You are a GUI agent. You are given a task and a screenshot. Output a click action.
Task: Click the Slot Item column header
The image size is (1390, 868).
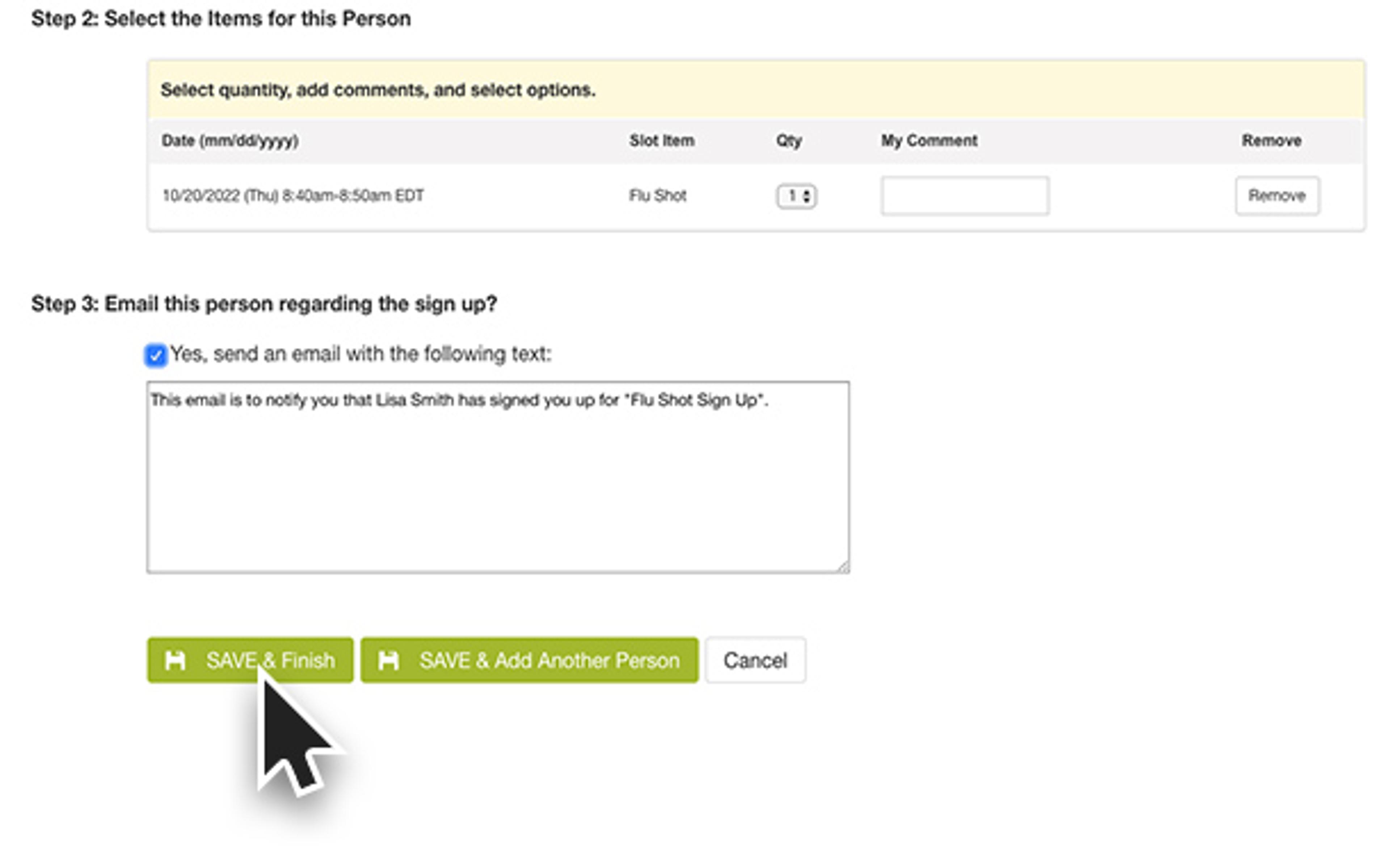[x=661, y=141]
